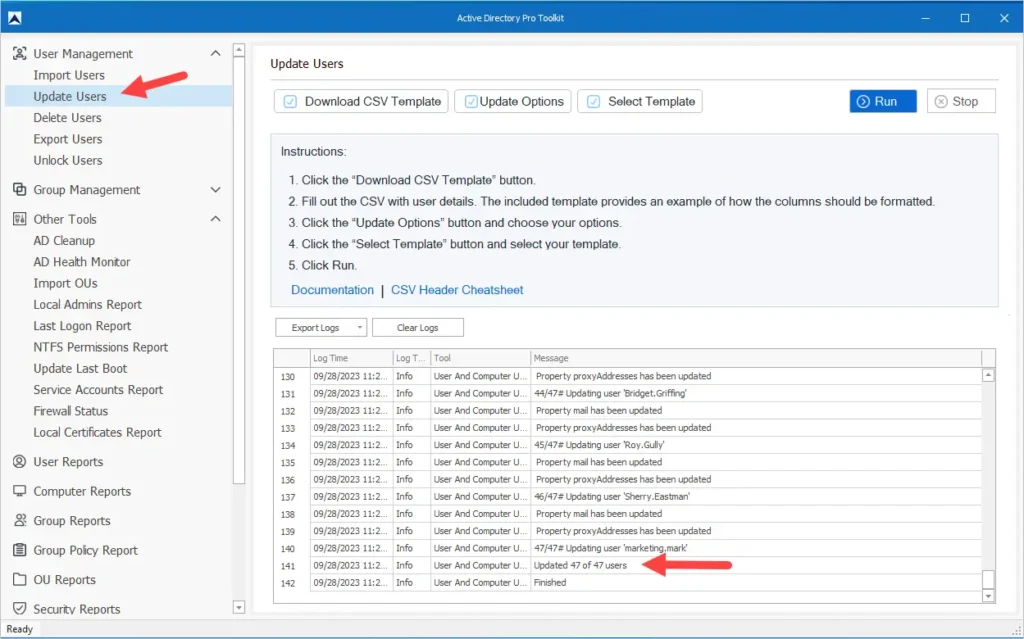Click the User Management sidebar icon
1024x639 pixels.
pos(20,54)
